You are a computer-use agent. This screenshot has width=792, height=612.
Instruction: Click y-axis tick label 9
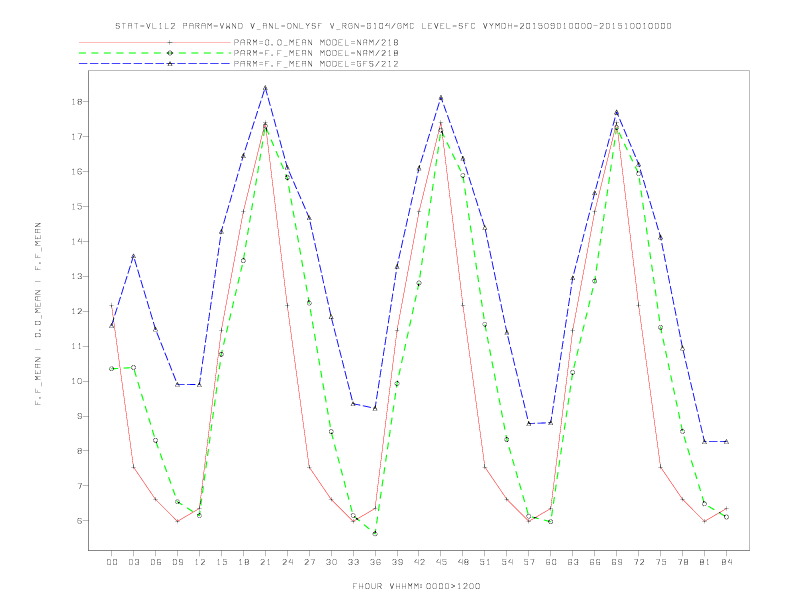coord(79,416)
